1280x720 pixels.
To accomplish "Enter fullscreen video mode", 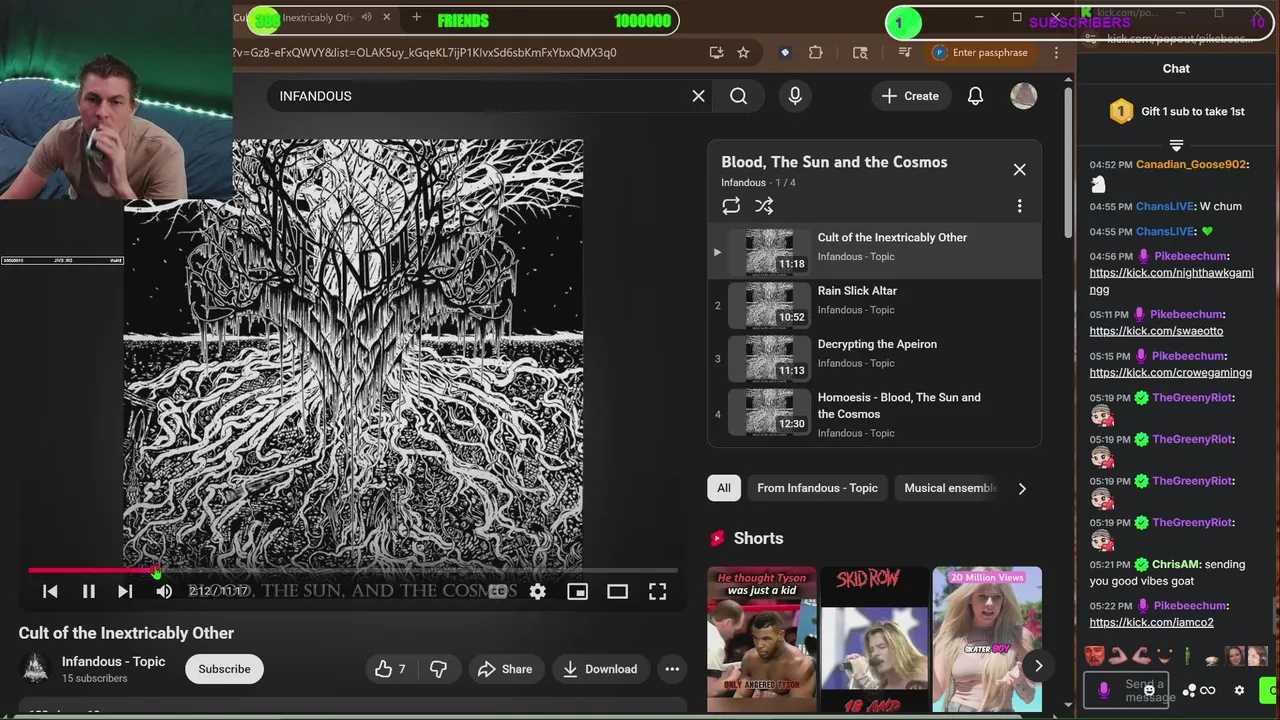I will tap(657, 592).
